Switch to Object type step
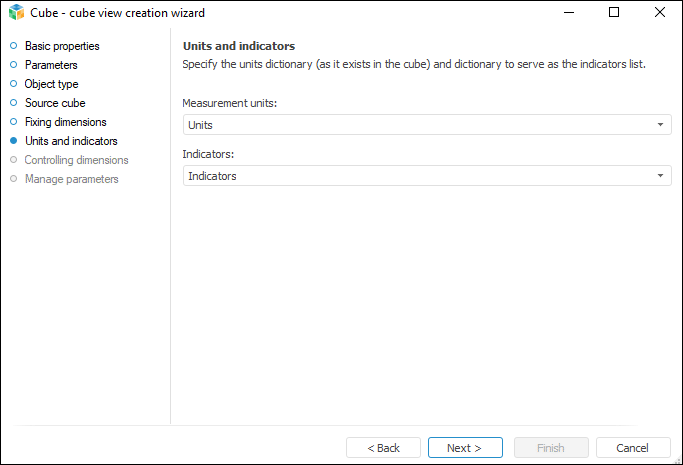The image size is (683, 465). click(51, 84)
